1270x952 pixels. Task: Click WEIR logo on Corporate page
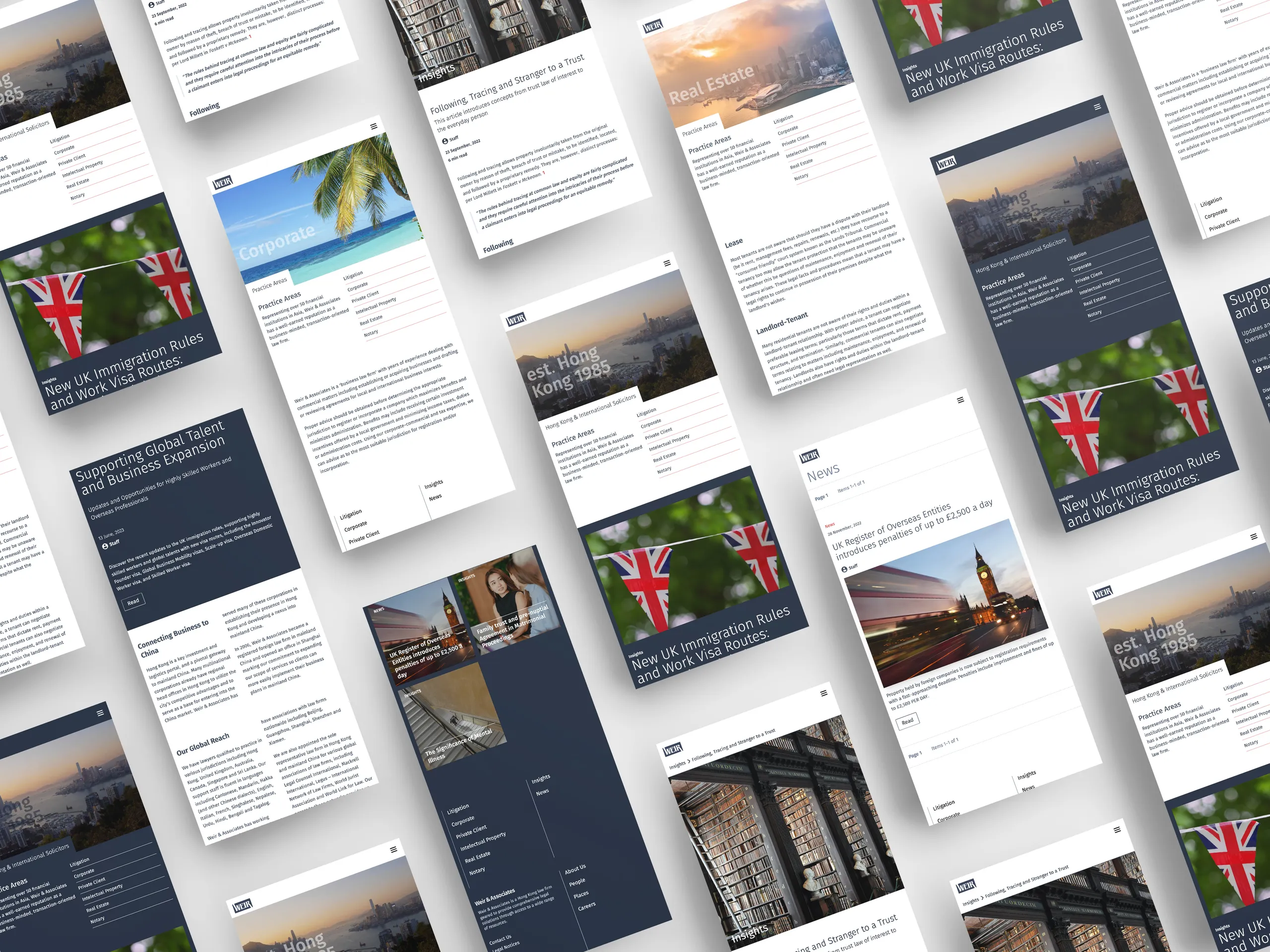click(x=223, y=183)
